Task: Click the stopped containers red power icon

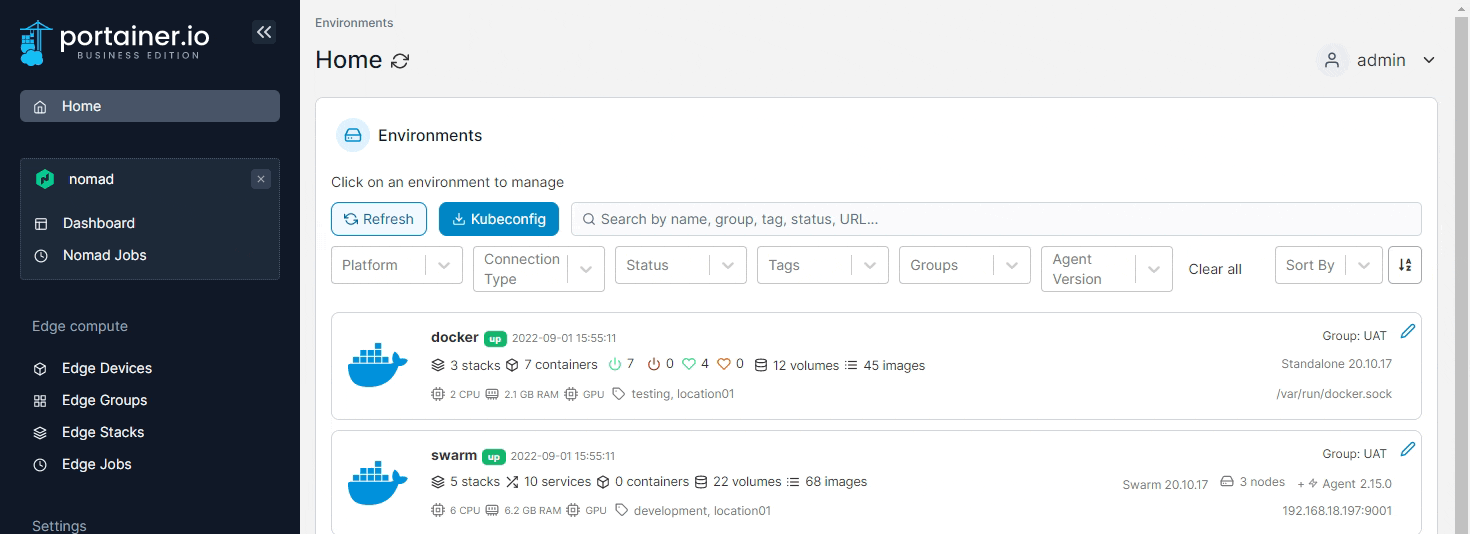Action: pos(654,364)
